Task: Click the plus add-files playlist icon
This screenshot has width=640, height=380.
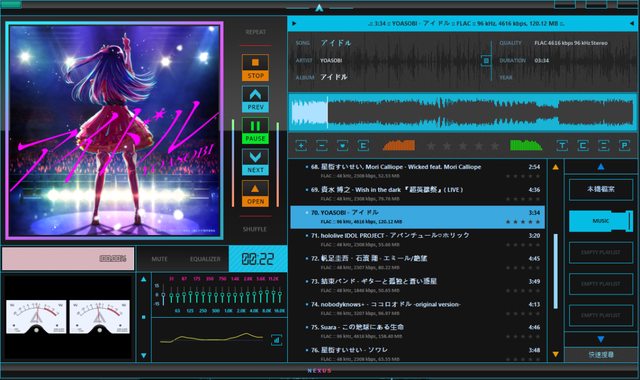Action: [x=301, y=145]
